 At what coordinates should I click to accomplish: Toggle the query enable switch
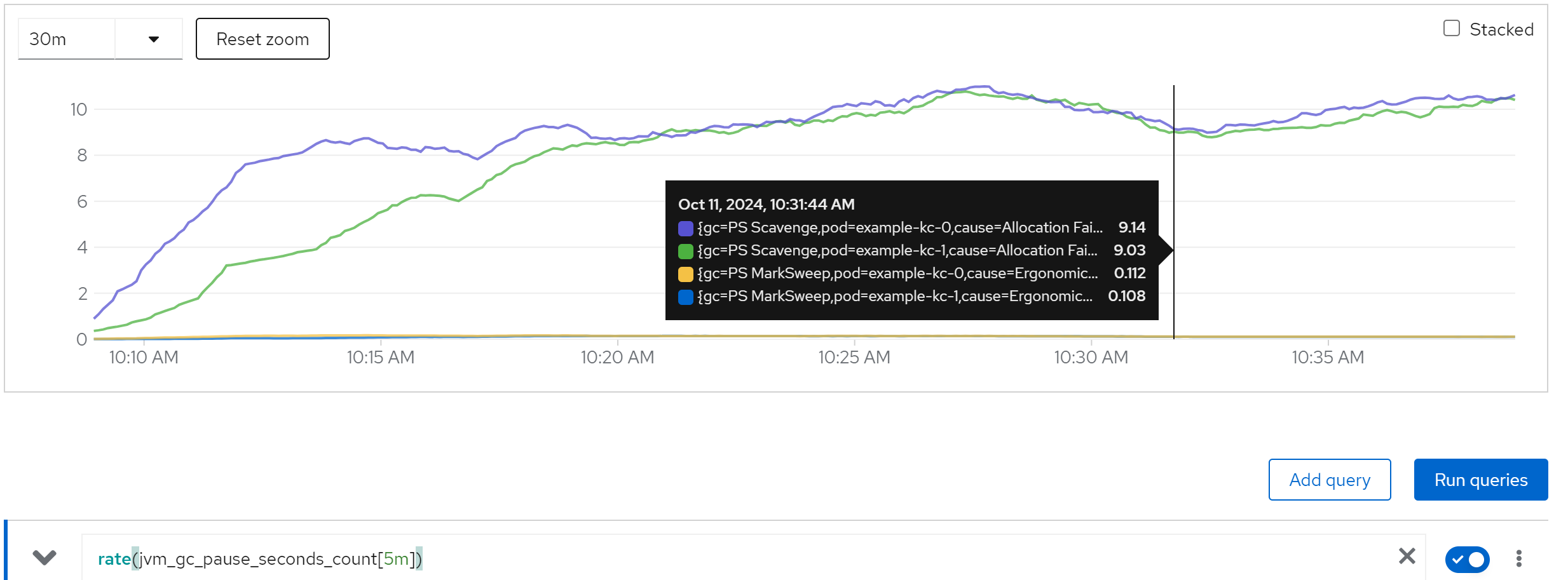coord(1467,559)
